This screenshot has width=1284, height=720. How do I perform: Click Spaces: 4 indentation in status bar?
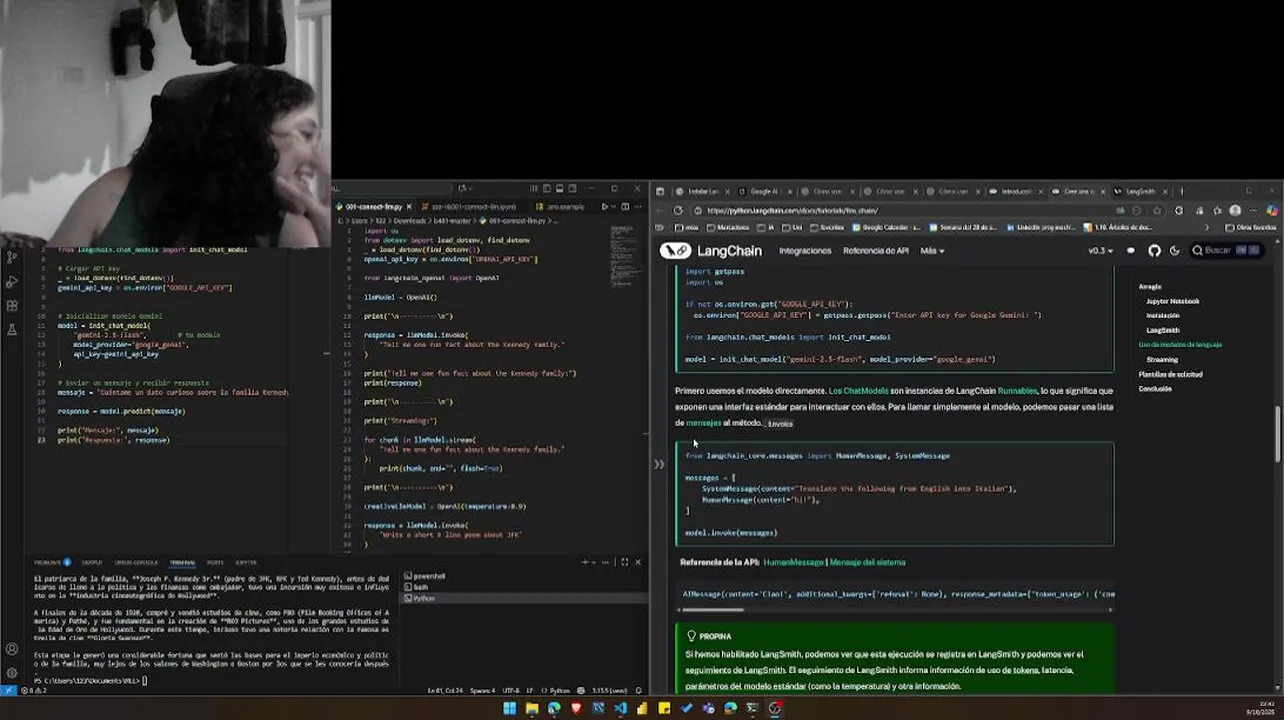coord(481,690)
